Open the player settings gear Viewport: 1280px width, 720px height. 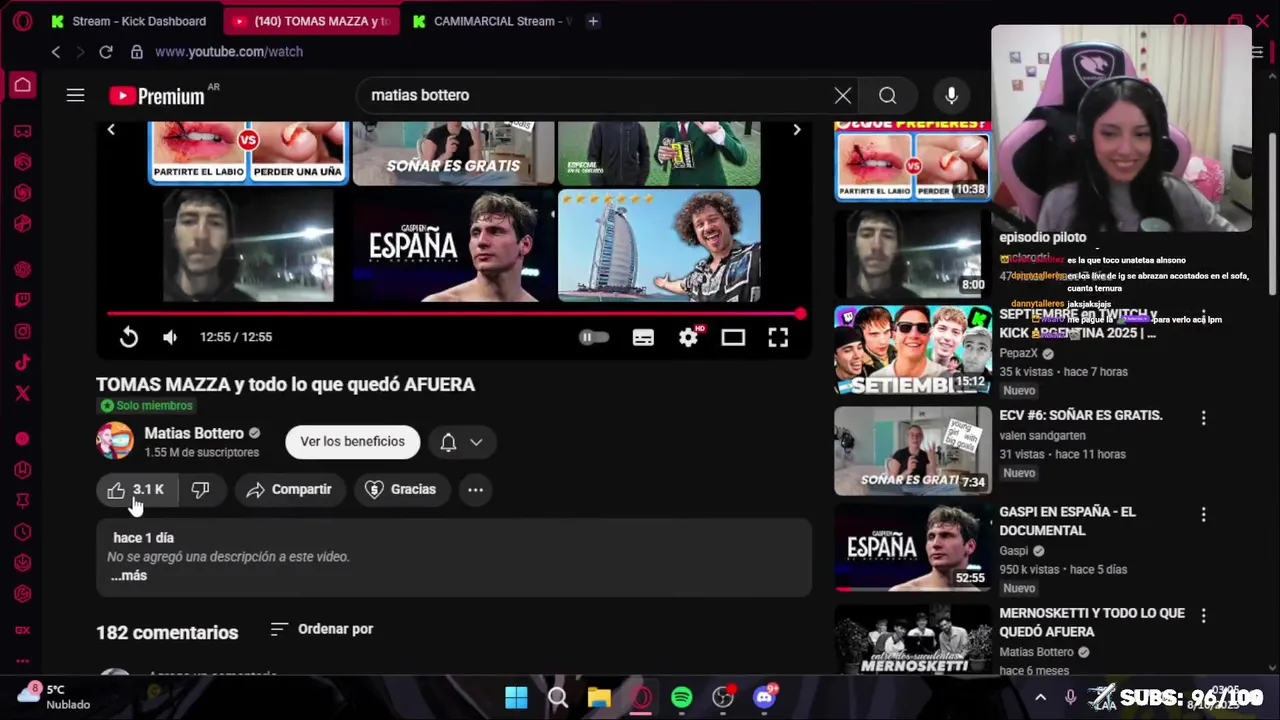(689, 337)
